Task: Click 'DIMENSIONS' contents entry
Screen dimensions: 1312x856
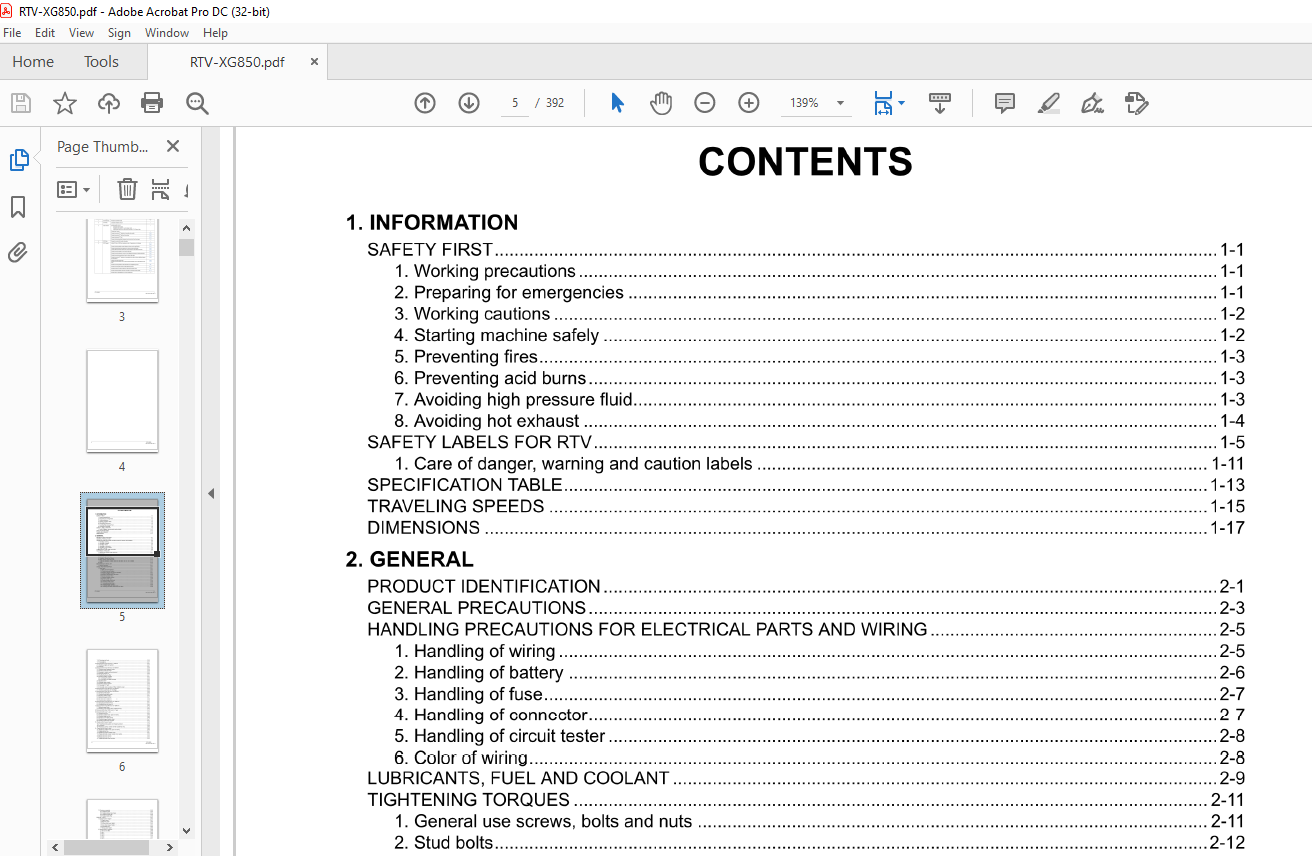Action: click(x=806, y=528)
